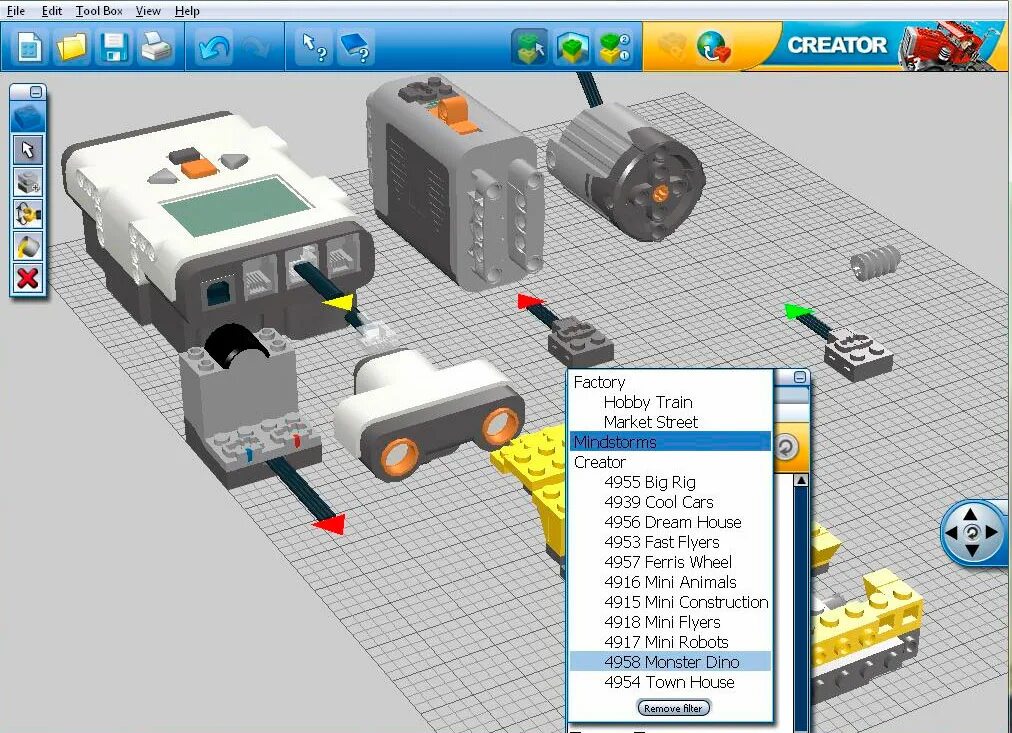This screenshot has height=733, width=1012.
Task: Click the blue brick icon on tool palette
Action: pos(28,119)
